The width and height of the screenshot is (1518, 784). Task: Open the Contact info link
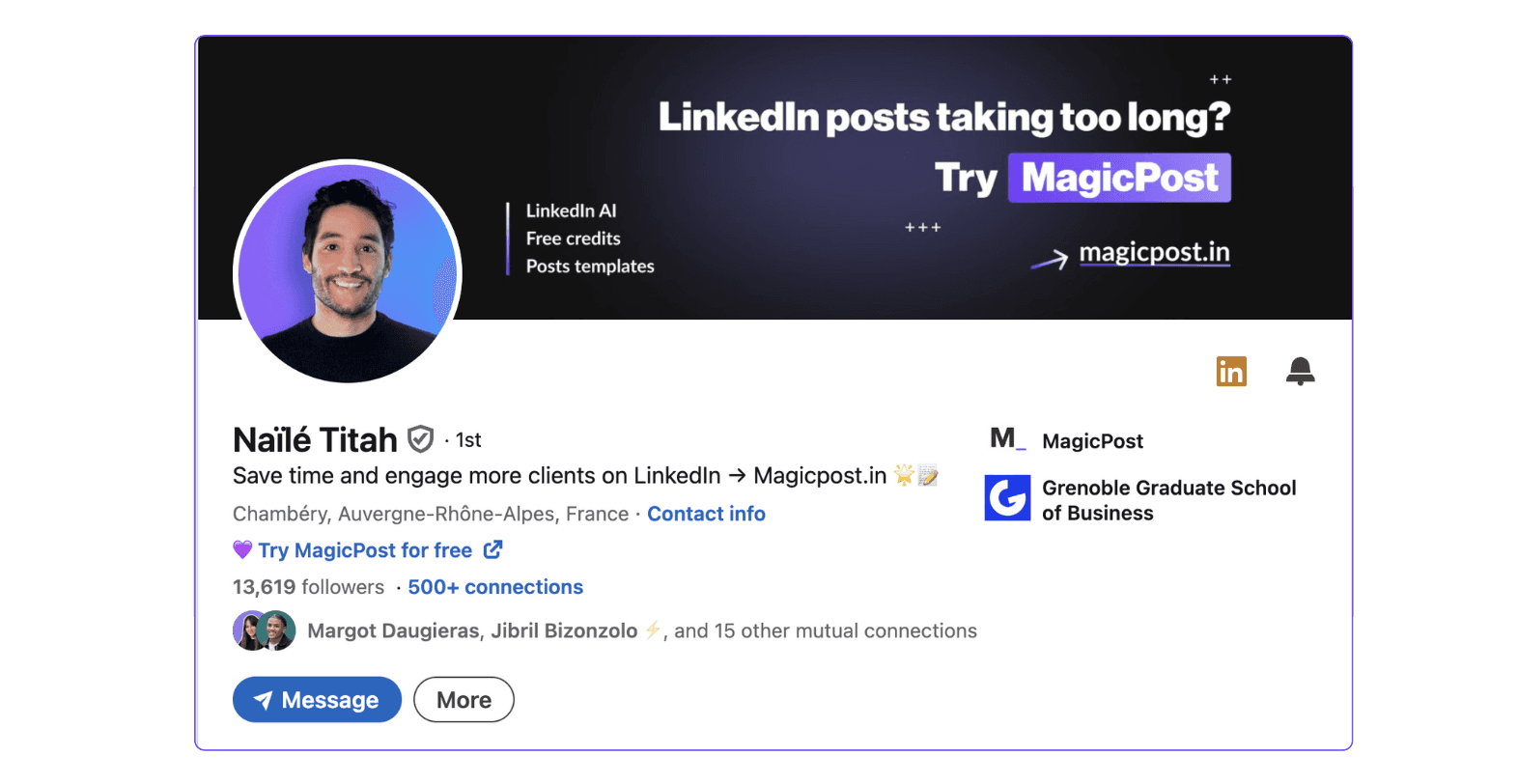point(706,514)
